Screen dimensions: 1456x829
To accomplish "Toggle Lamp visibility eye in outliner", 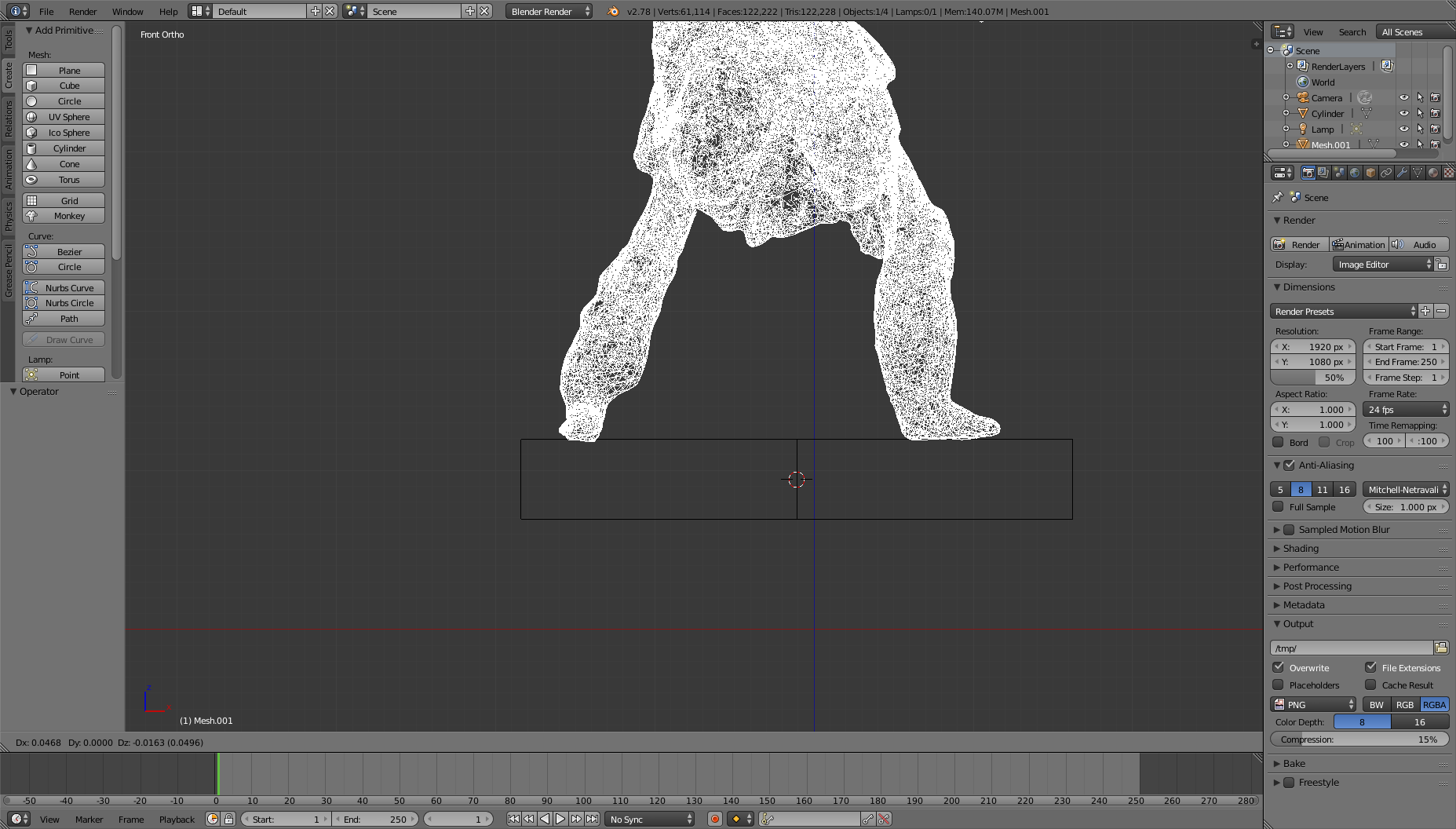I will [1404, 129].
